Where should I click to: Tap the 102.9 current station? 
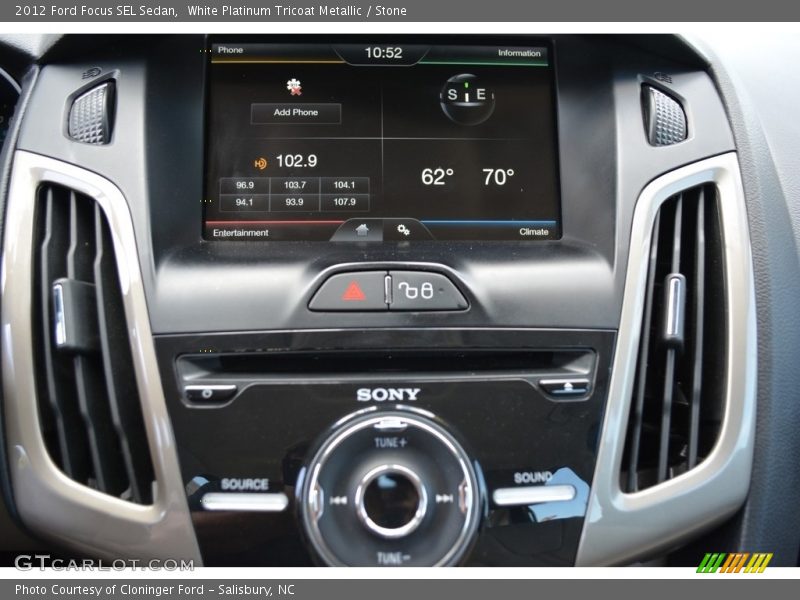(x=296, y=161)
